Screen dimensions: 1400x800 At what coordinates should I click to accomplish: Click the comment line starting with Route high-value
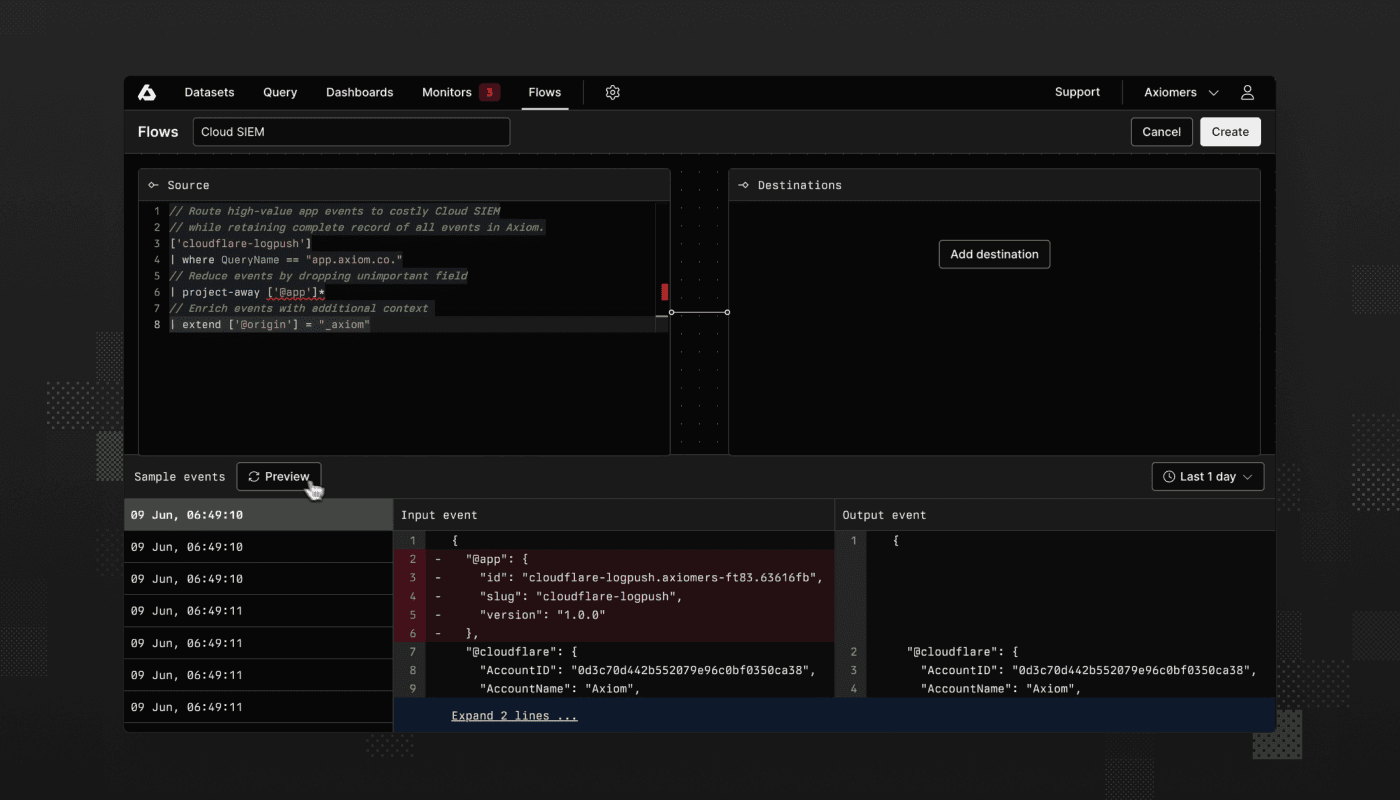[x=335, y=211]
